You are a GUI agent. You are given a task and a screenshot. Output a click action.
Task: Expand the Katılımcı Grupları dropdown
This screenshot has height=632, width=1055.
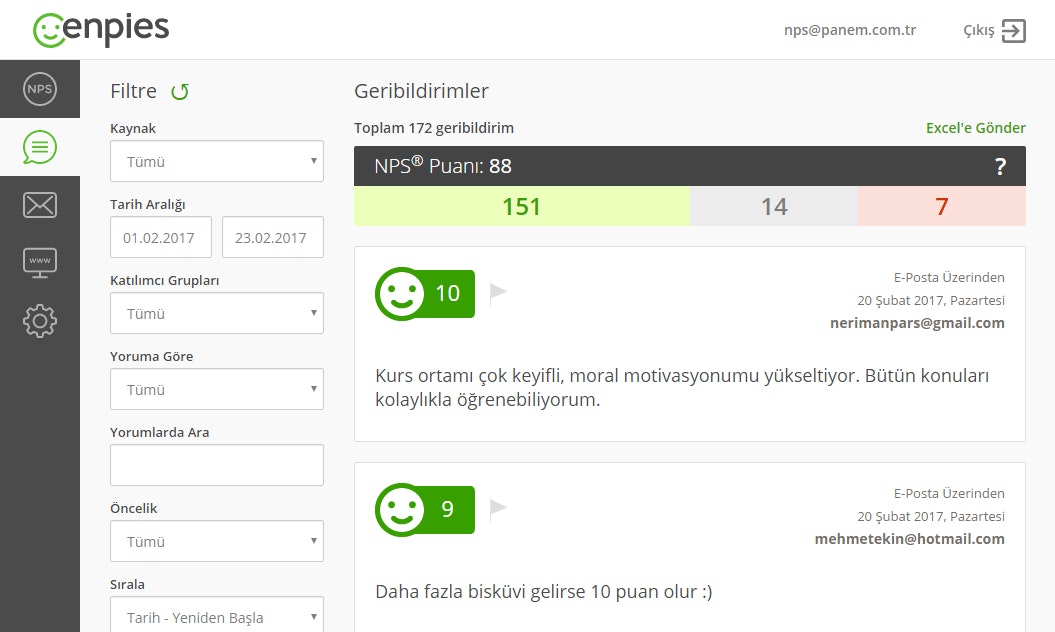pos(217,313)
